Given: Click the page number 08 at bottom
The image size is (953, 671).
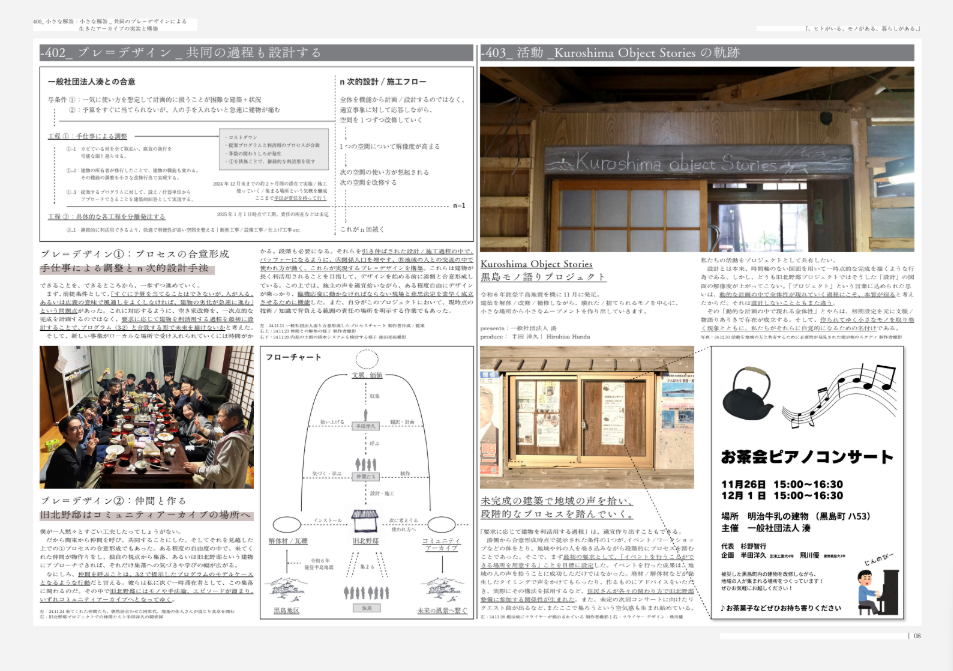Looking at the screenshot, I should tap(915, 633).
